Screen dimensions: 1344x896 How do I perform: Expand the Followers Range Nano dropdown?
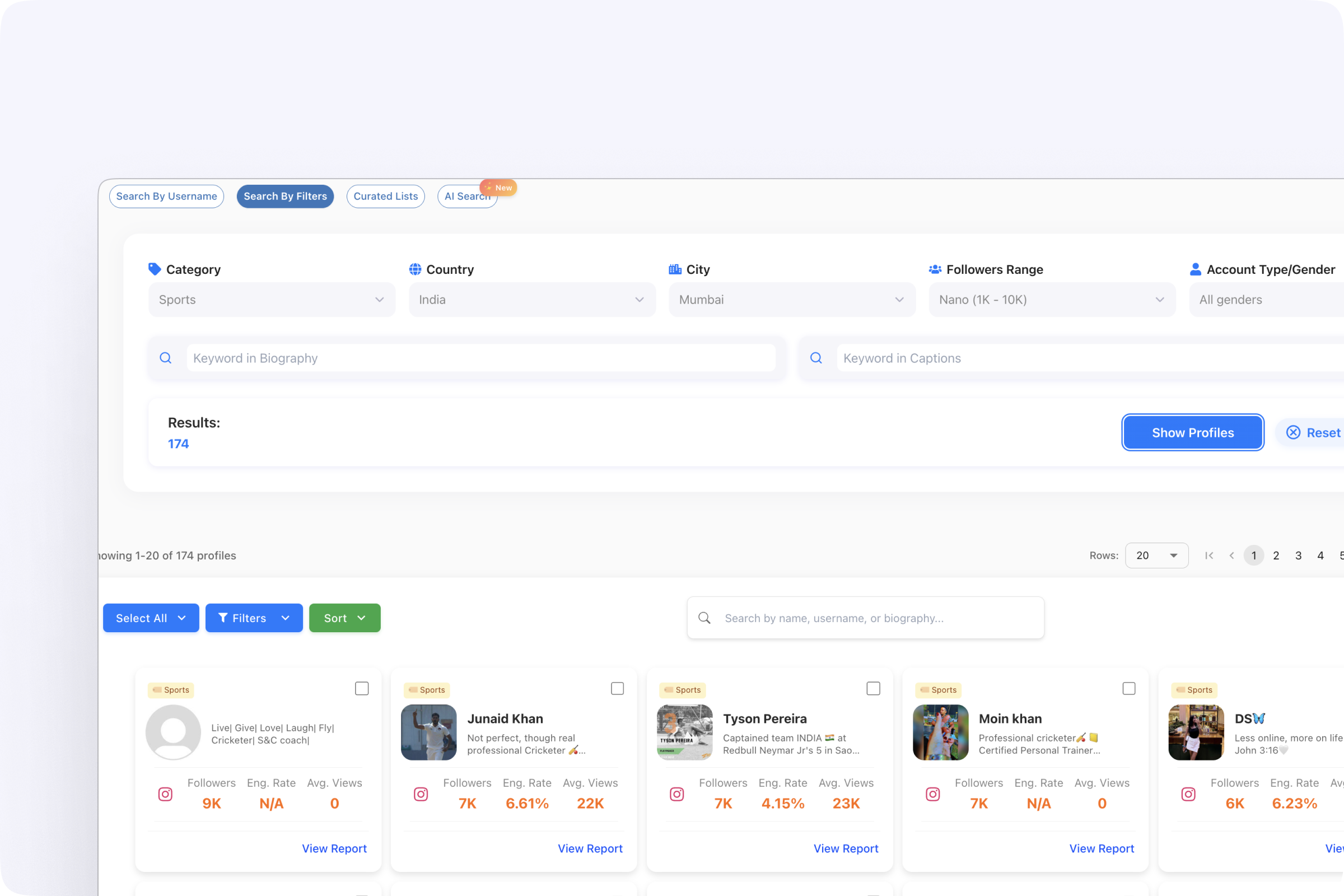(x=1052, y=300)
